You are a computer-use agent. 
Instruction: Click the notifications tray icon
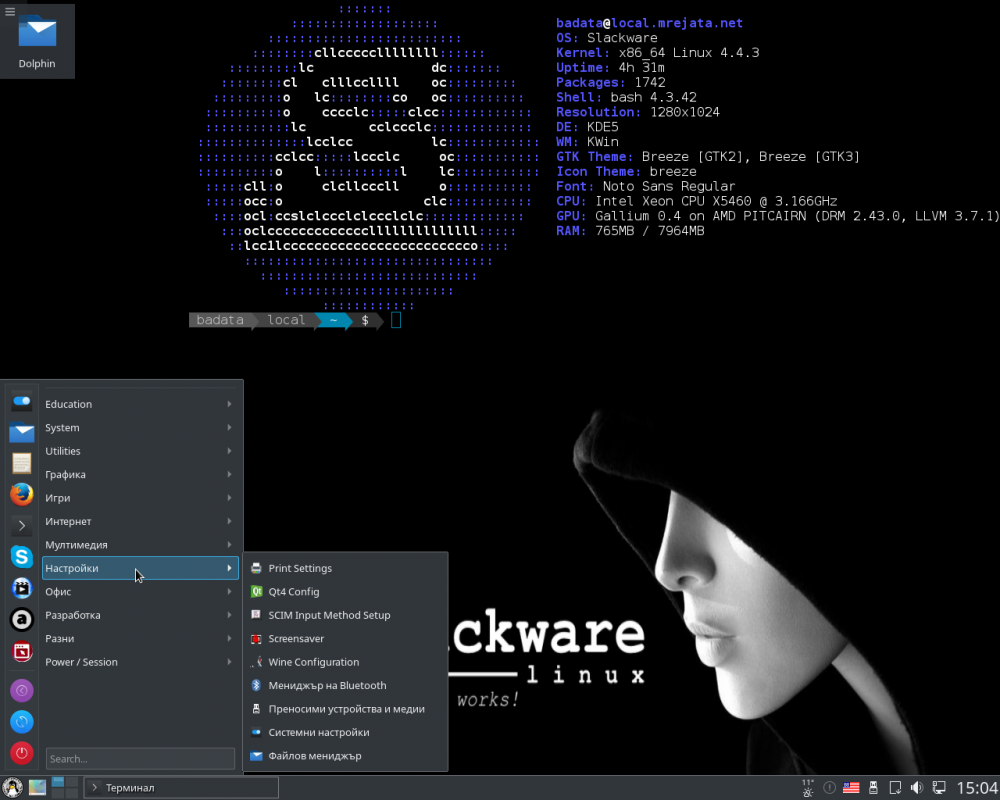click(x=830, y=788)
